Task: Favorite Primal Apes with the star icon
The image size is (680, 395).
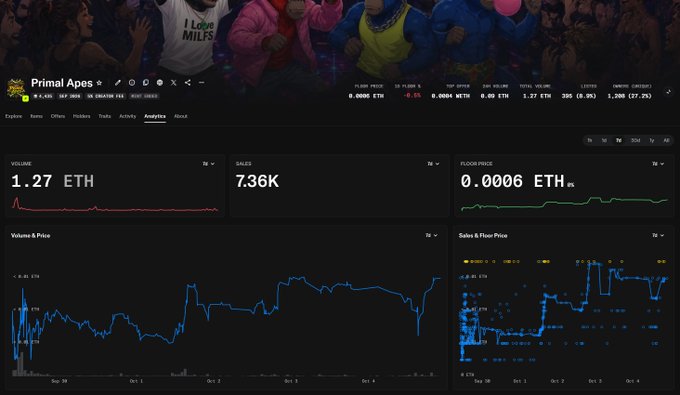Action: tap(99, 83)
